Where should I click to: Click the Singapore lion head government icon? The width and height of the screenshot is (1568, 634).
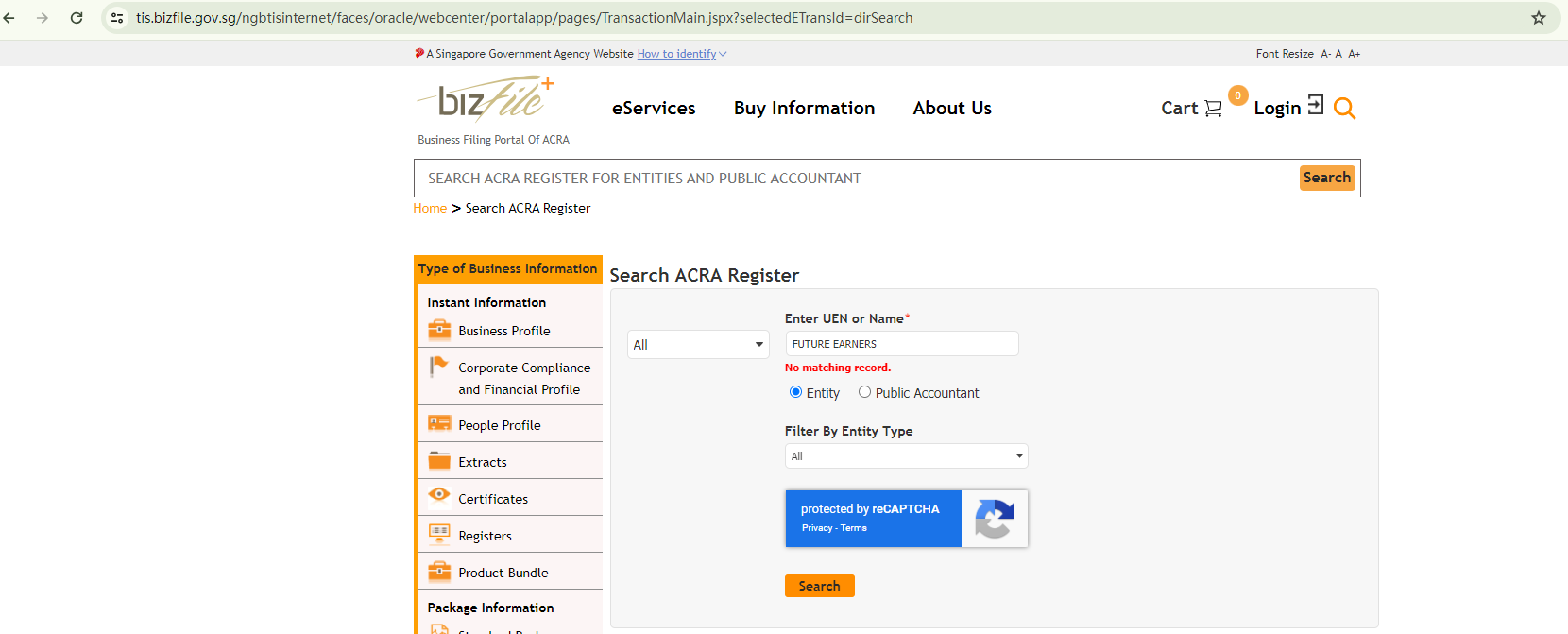point(419,53)
